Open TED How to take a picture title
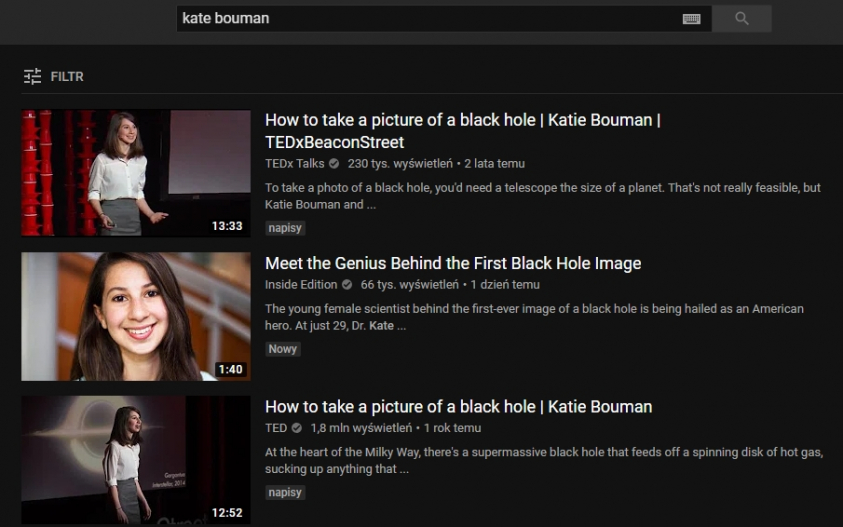843x527 pixels. tap(458, 407)
